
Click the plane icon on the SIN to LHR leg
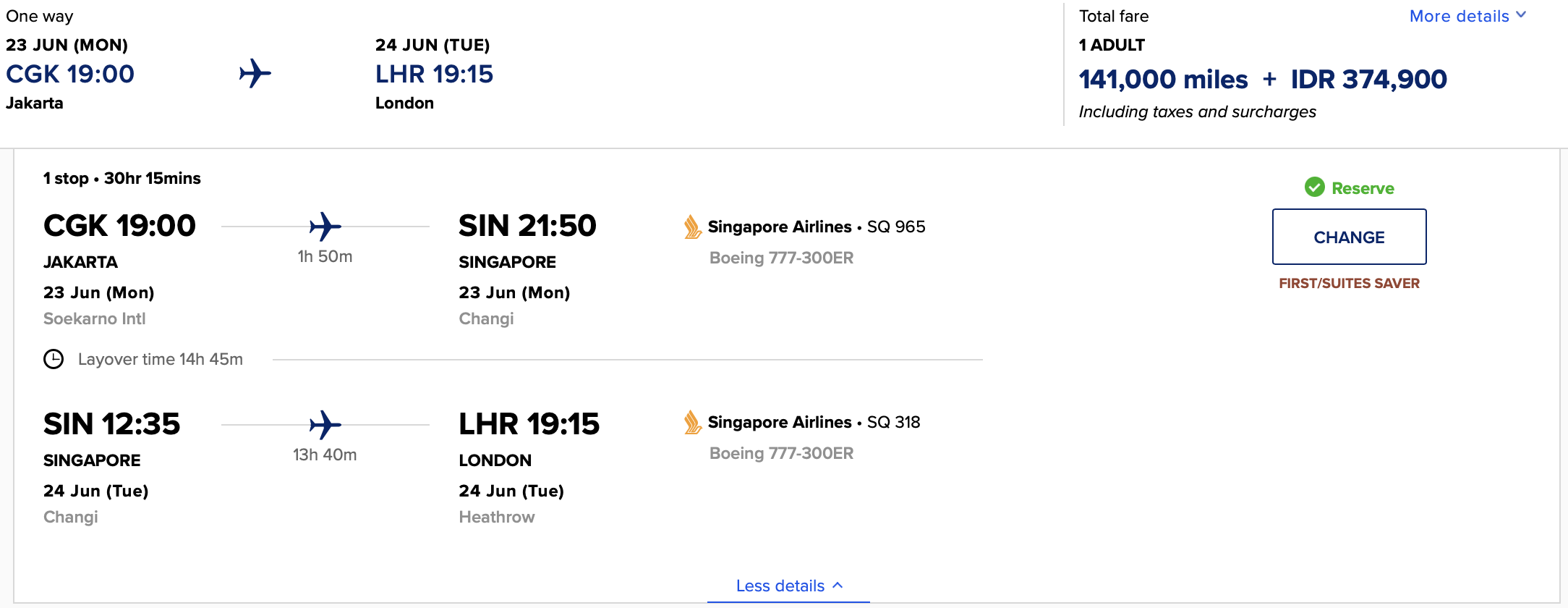click(x=325, y=425)
